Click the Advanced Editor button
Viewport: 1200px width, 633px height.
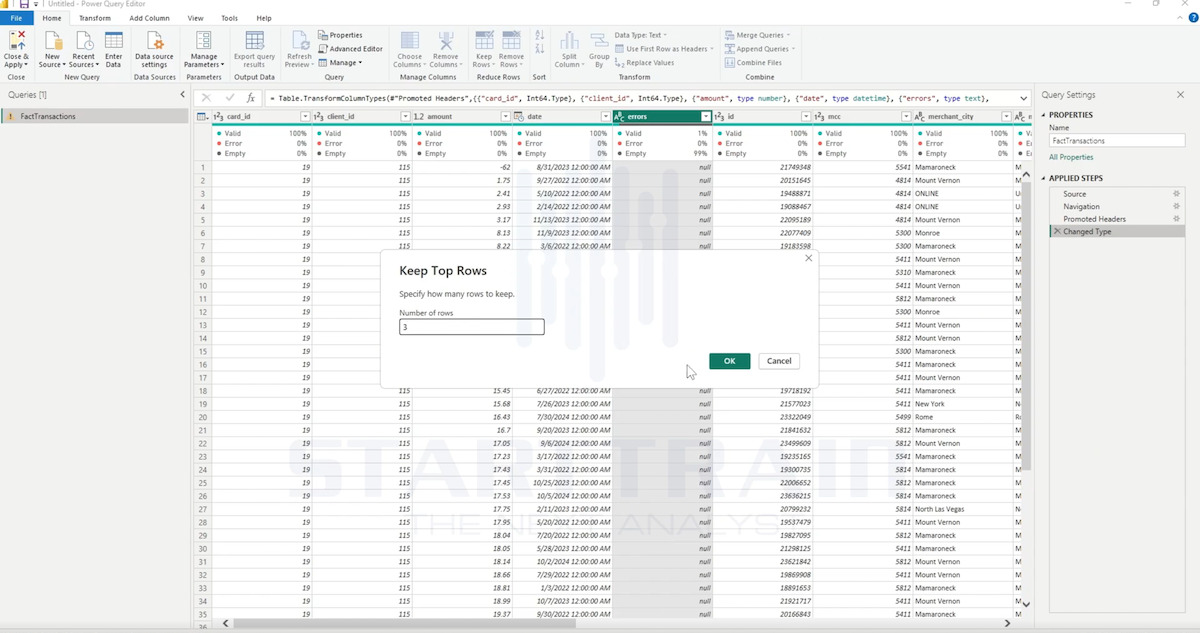click(x=350, y=49)
